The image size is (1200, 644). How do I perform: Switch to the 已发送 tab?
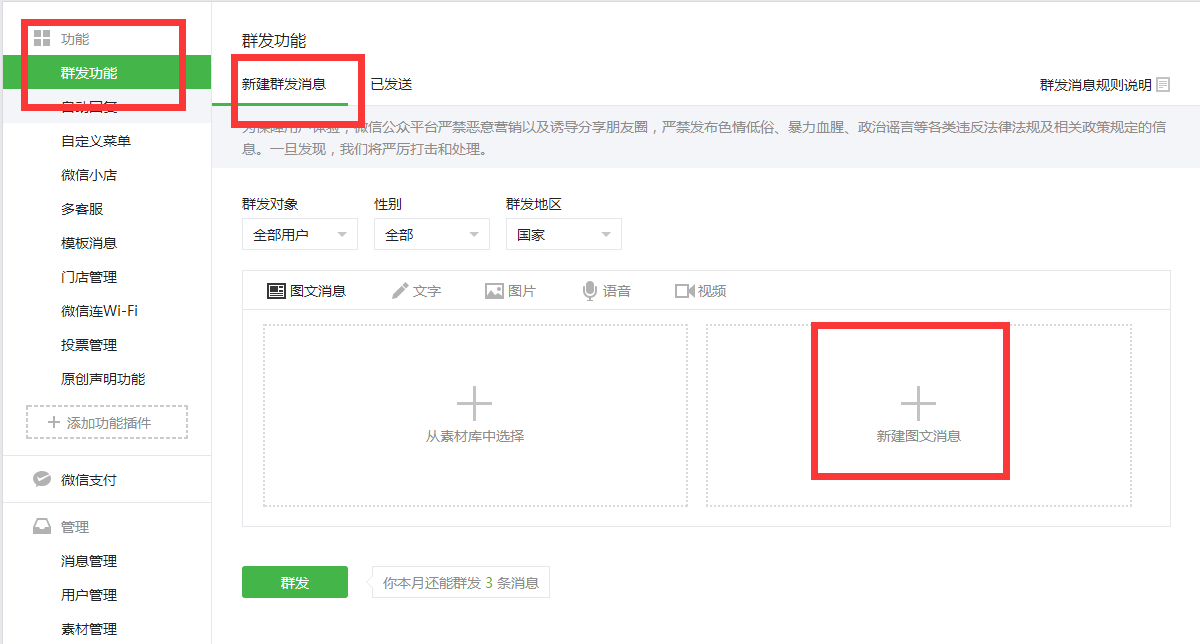click(391, 84)
